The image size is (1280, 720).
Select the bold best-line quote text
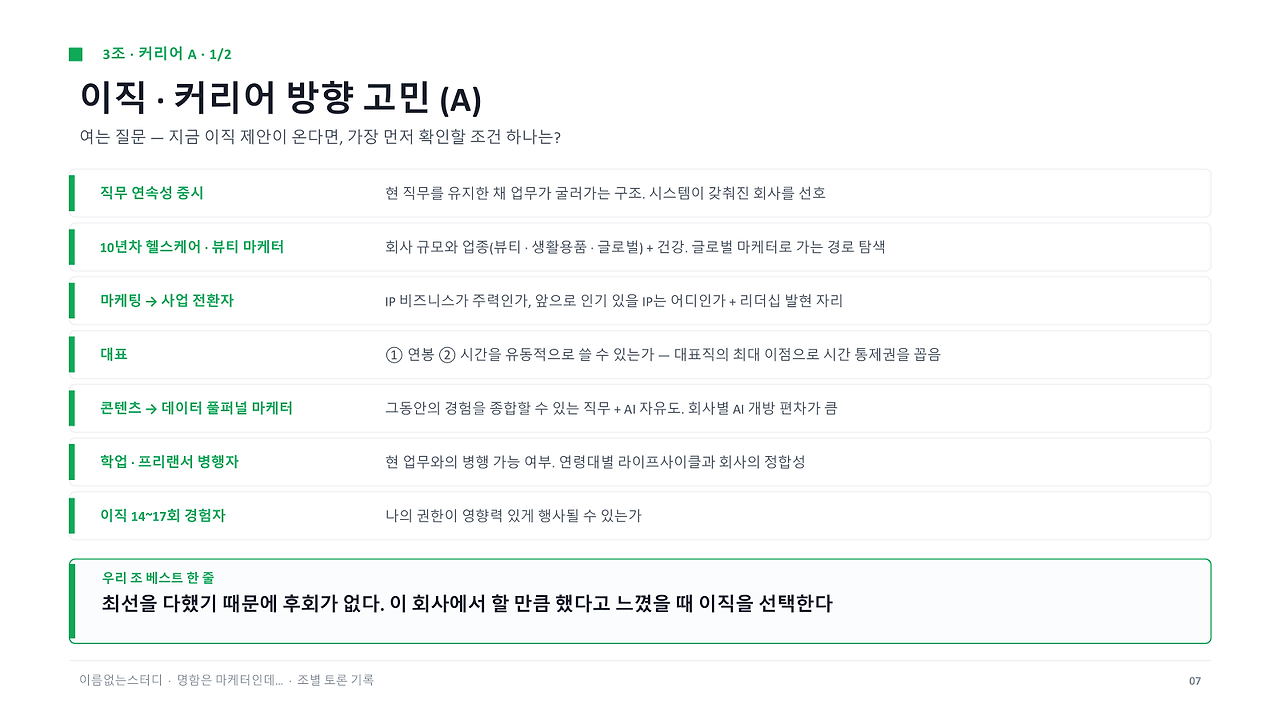pos(467,604)
